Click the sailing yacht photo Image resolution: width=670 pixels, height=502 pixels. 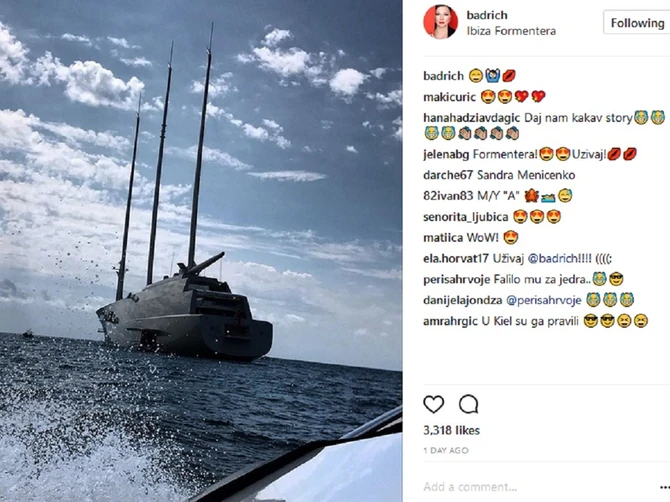tap(201, 251)
